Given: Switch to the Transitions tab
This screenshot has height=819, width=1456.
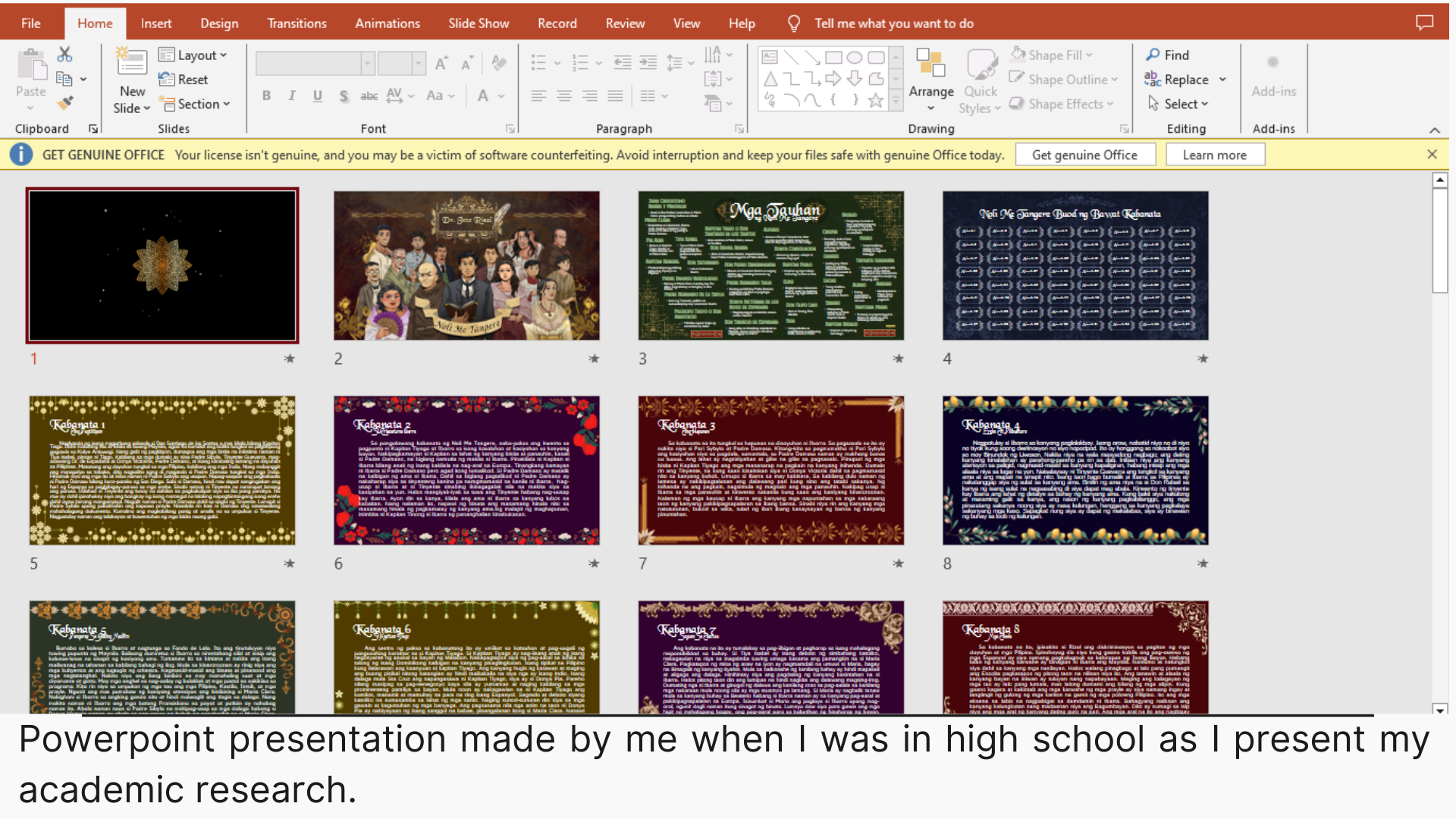Looking at the screenshot, I should point(297,24).
